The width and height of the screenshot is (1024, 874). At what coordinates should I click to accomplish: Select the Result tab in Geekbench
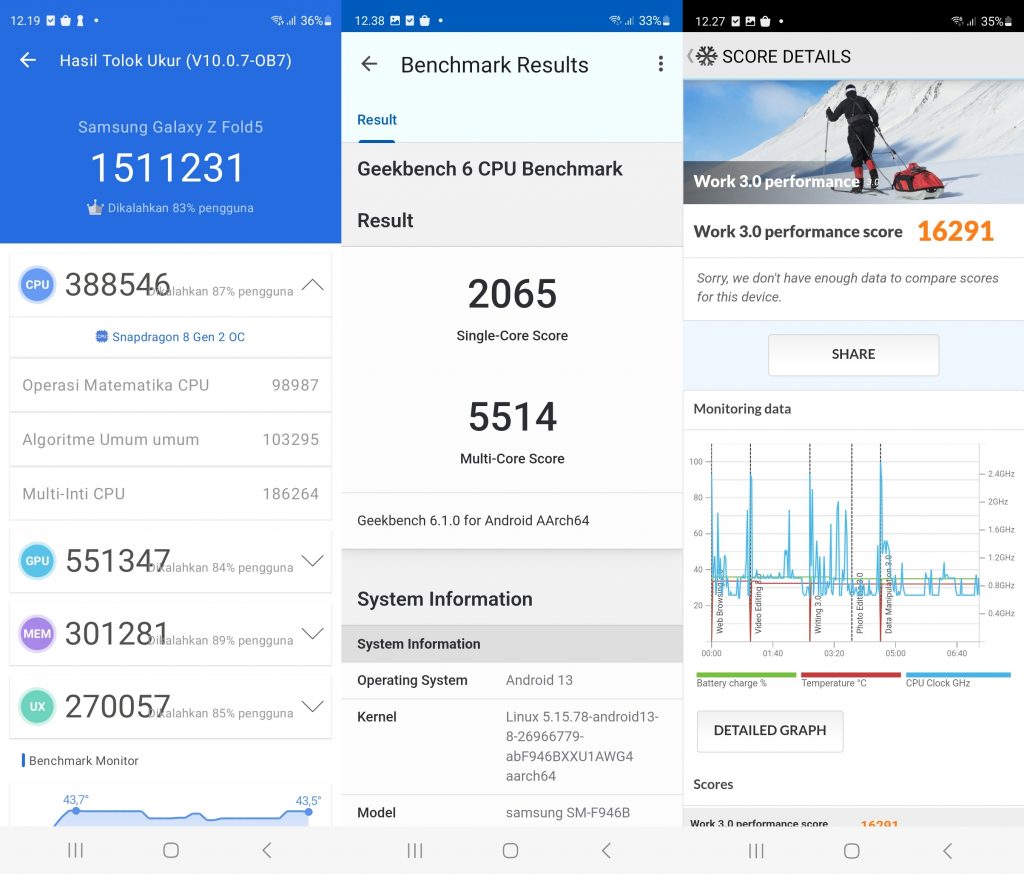[x=377, y=120]
